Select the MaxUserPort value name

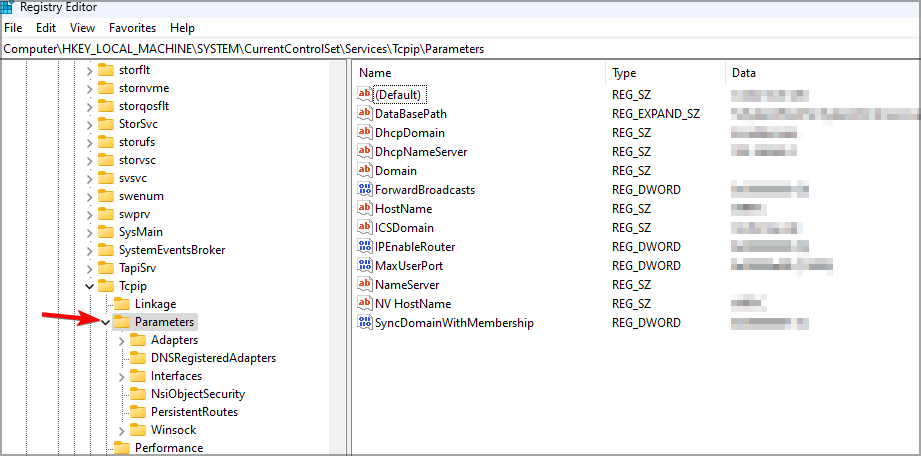point(409,266)
